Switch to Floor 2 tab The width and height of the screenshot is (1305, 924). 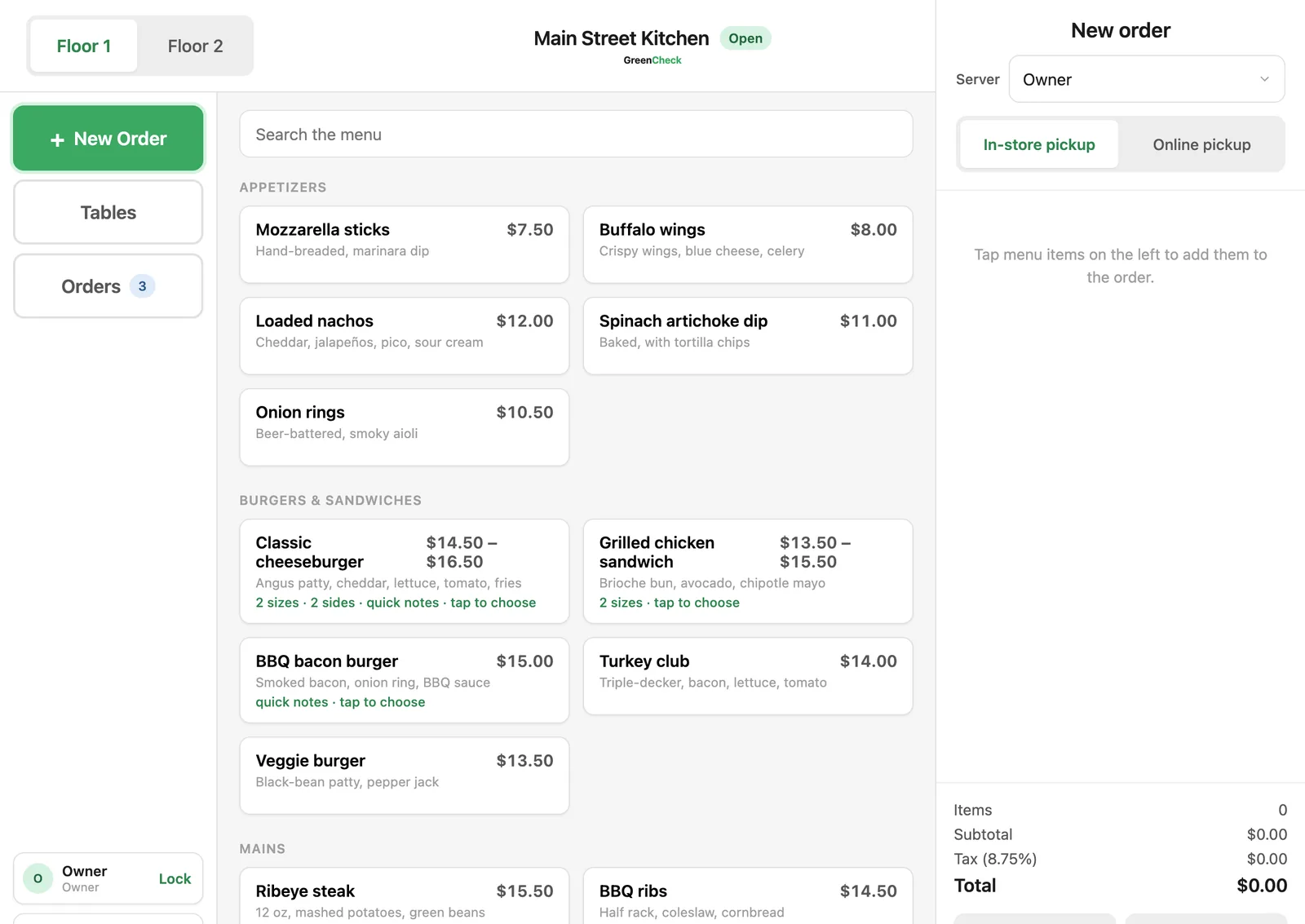[195, 46]
